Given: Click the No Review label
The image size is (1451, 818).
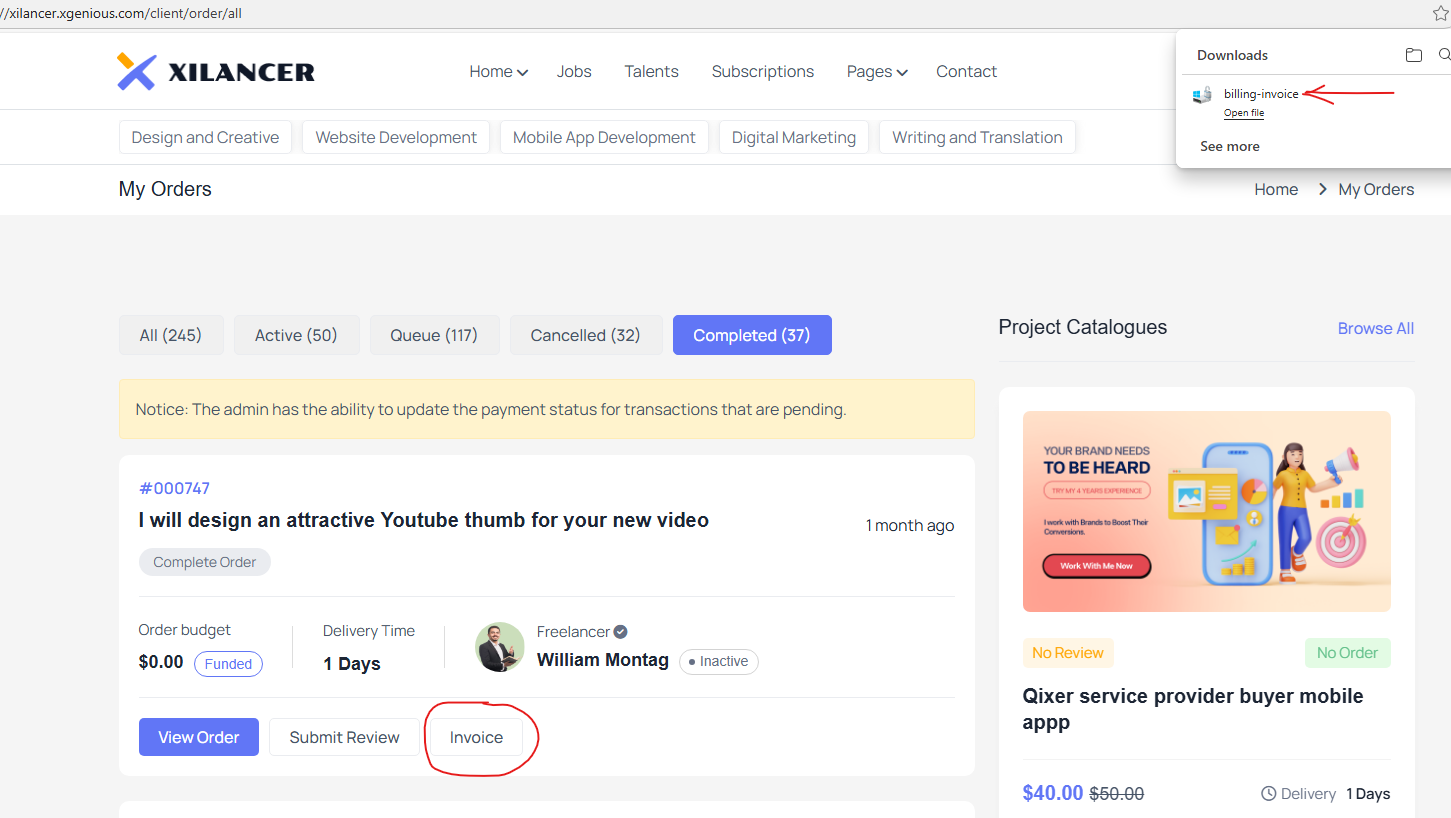Looking at the screenshot, I should point(1068,653).
